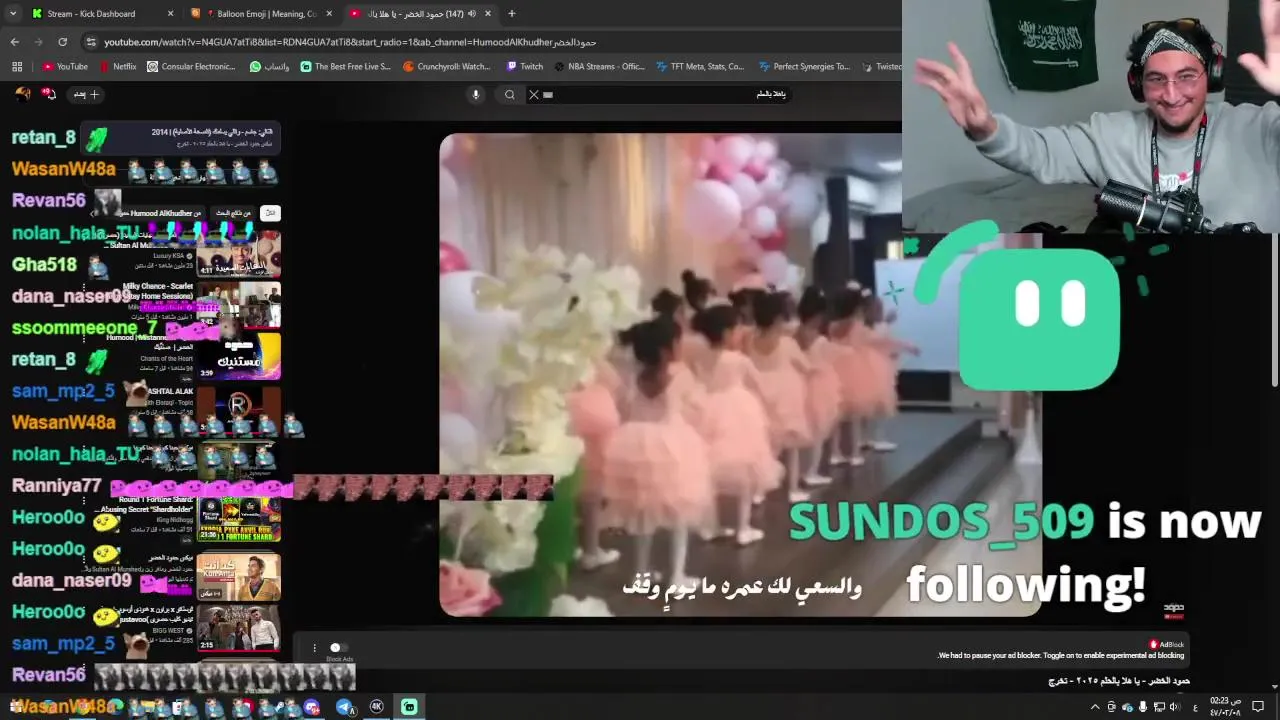
Task: Open the browser apps grid icon
Action: [17, 67]
